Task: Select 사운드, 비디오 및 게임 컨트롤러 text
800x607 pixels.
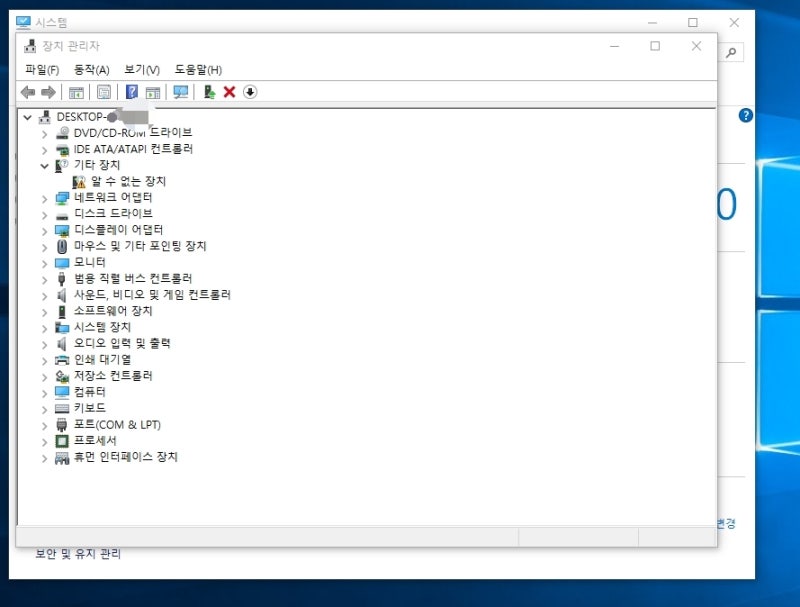Action: coord(152,295)
